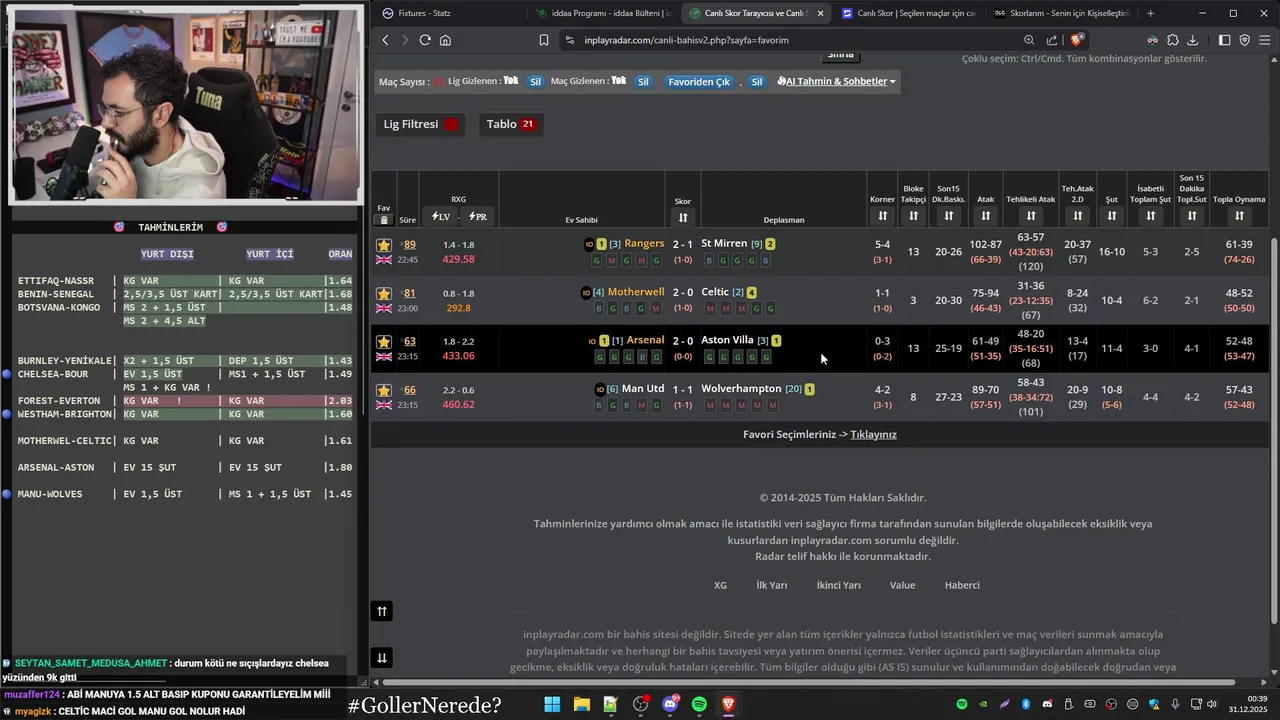Click the LV lightning button under RXG

[x=441, y=217]
